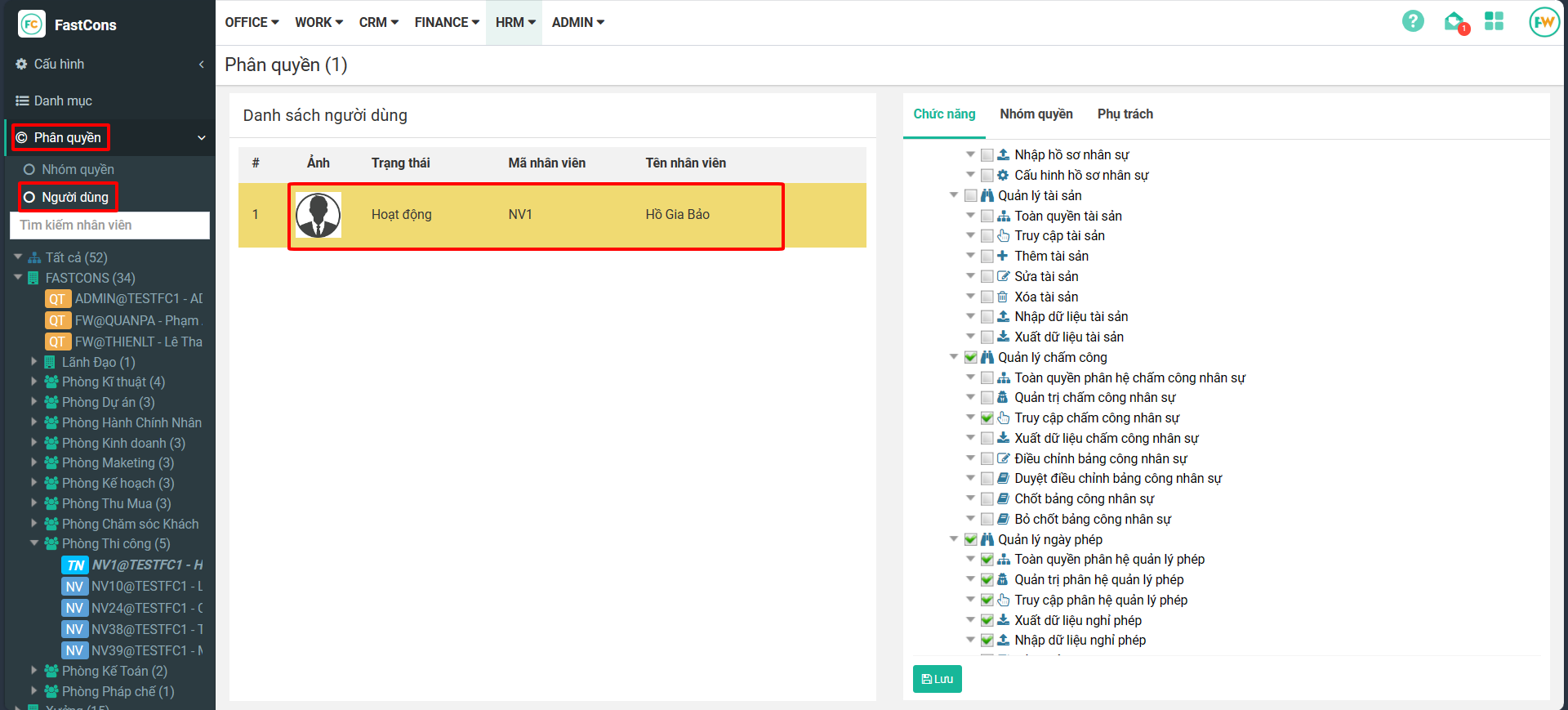Open the green apps grid icon
1568x710 pixels.
tap(1494, 21)
